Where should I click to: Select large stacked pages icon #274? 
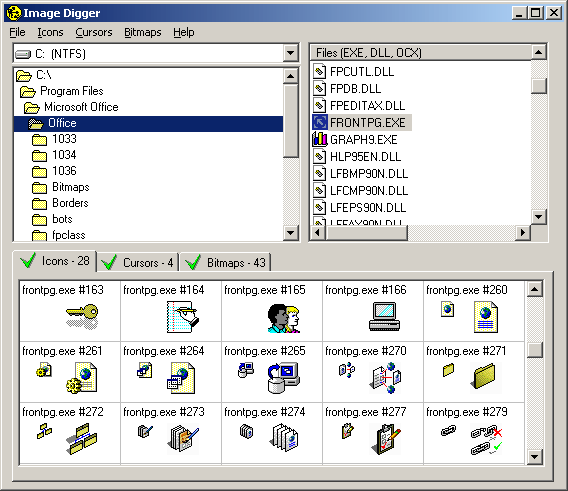click(284, 438)
